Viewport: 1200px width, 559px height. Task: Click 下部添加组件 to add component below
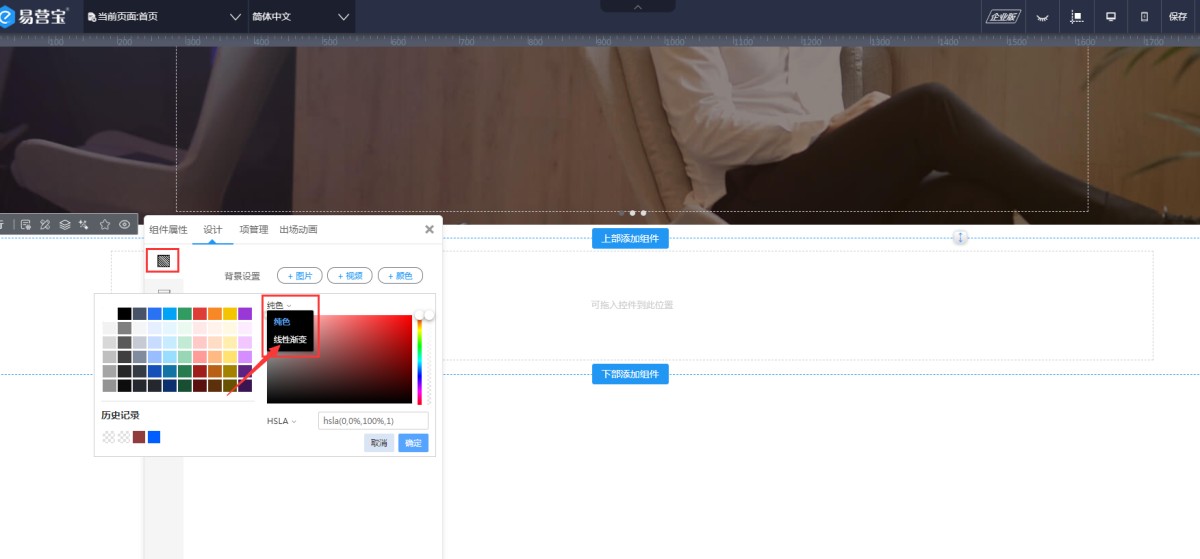(630, 374)
